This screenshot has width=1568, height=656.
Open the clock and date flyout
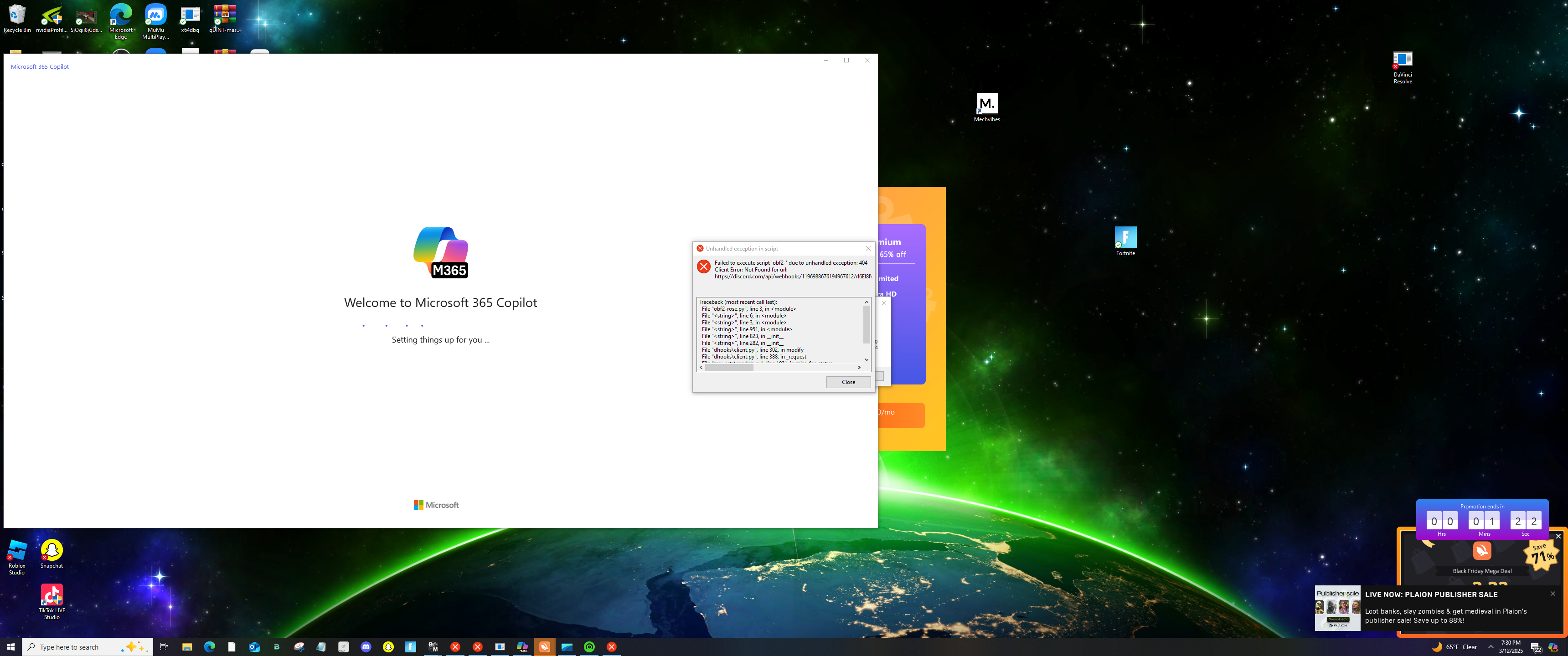(x=1511, y=647)
